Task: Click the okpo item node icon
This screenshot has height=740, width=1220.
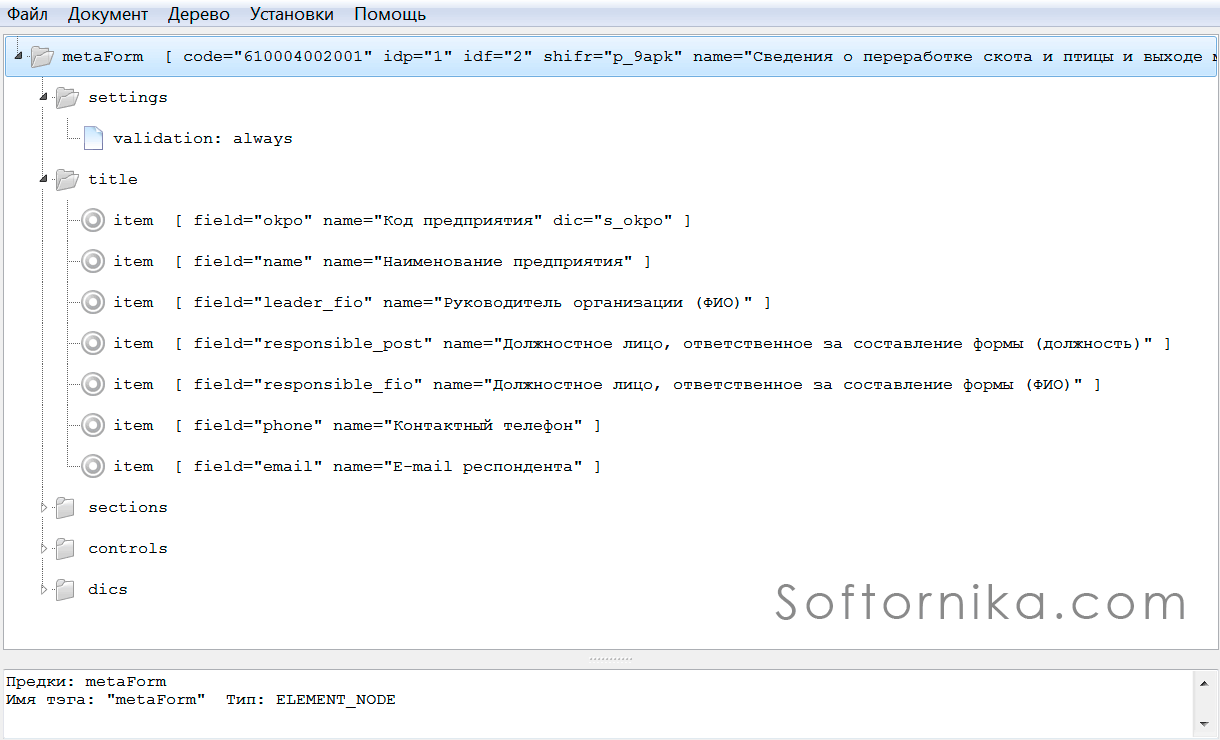Action: tap(93, 221)
